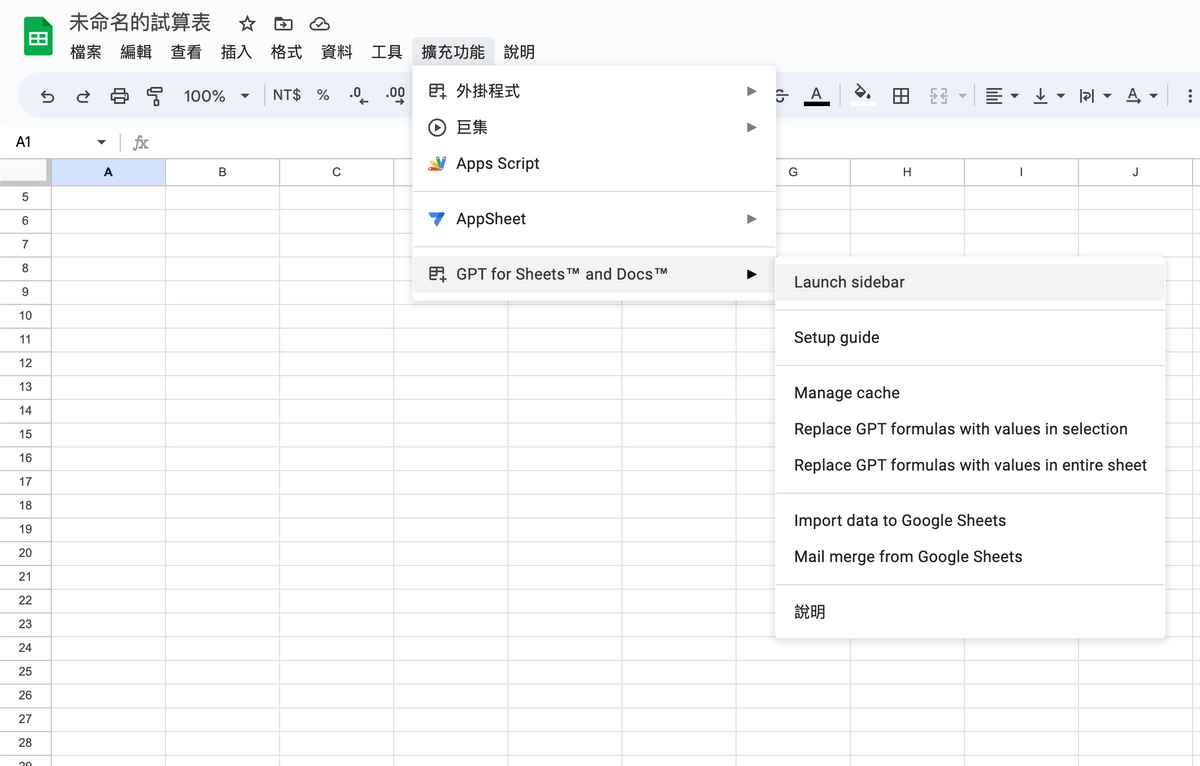
Task: Select column A header
Action: click(x=108, y=172)
